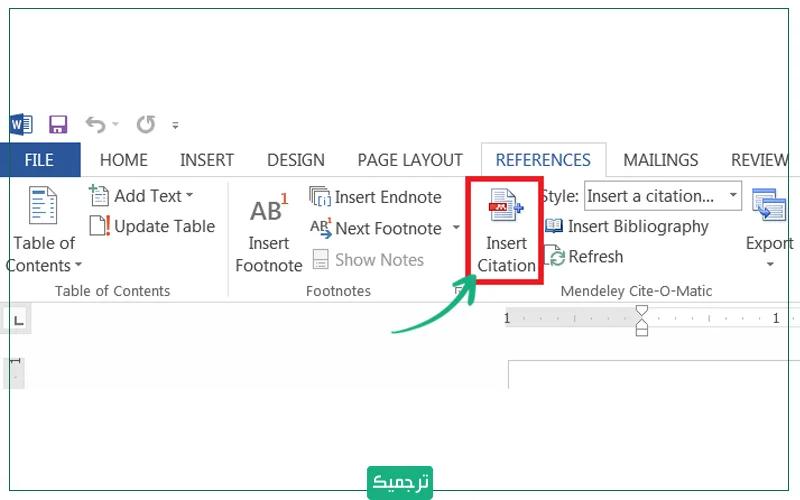
Task: Expand the Add Text dropdown
Action: tap(141, 196)
